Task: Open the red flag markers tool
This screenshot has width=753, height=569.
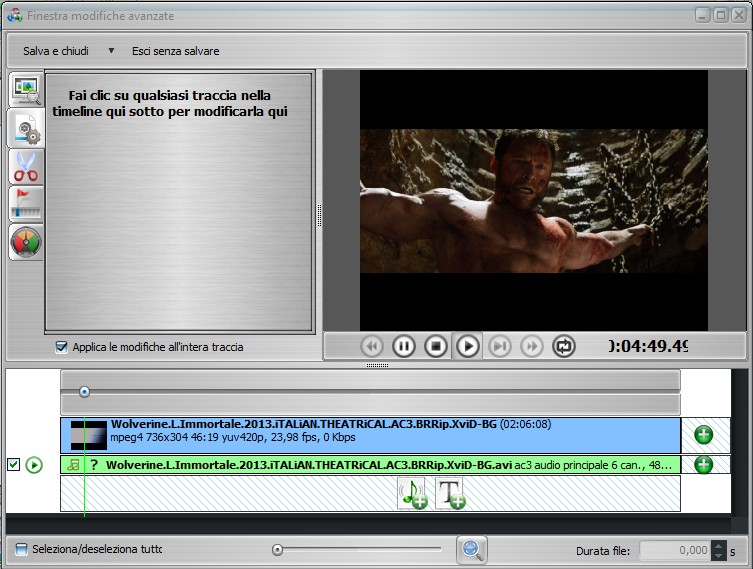Action: tap(26, 204)
